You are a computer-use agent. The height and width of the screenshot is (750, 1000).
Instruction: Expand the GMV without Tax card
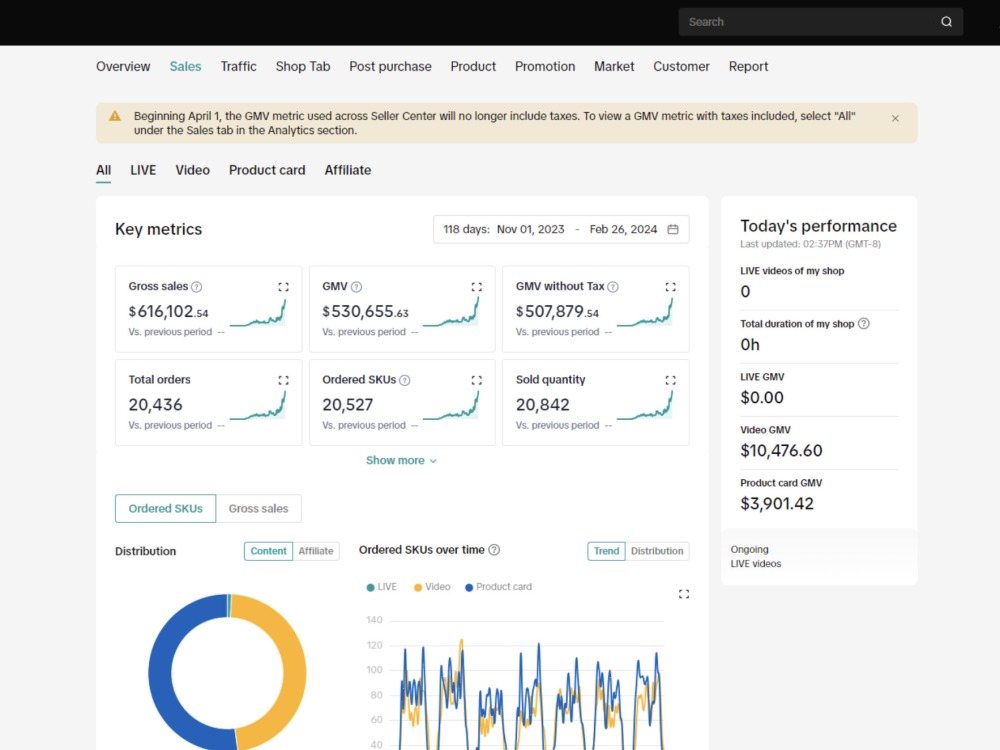pyautogui.click(x=670, y=287)
